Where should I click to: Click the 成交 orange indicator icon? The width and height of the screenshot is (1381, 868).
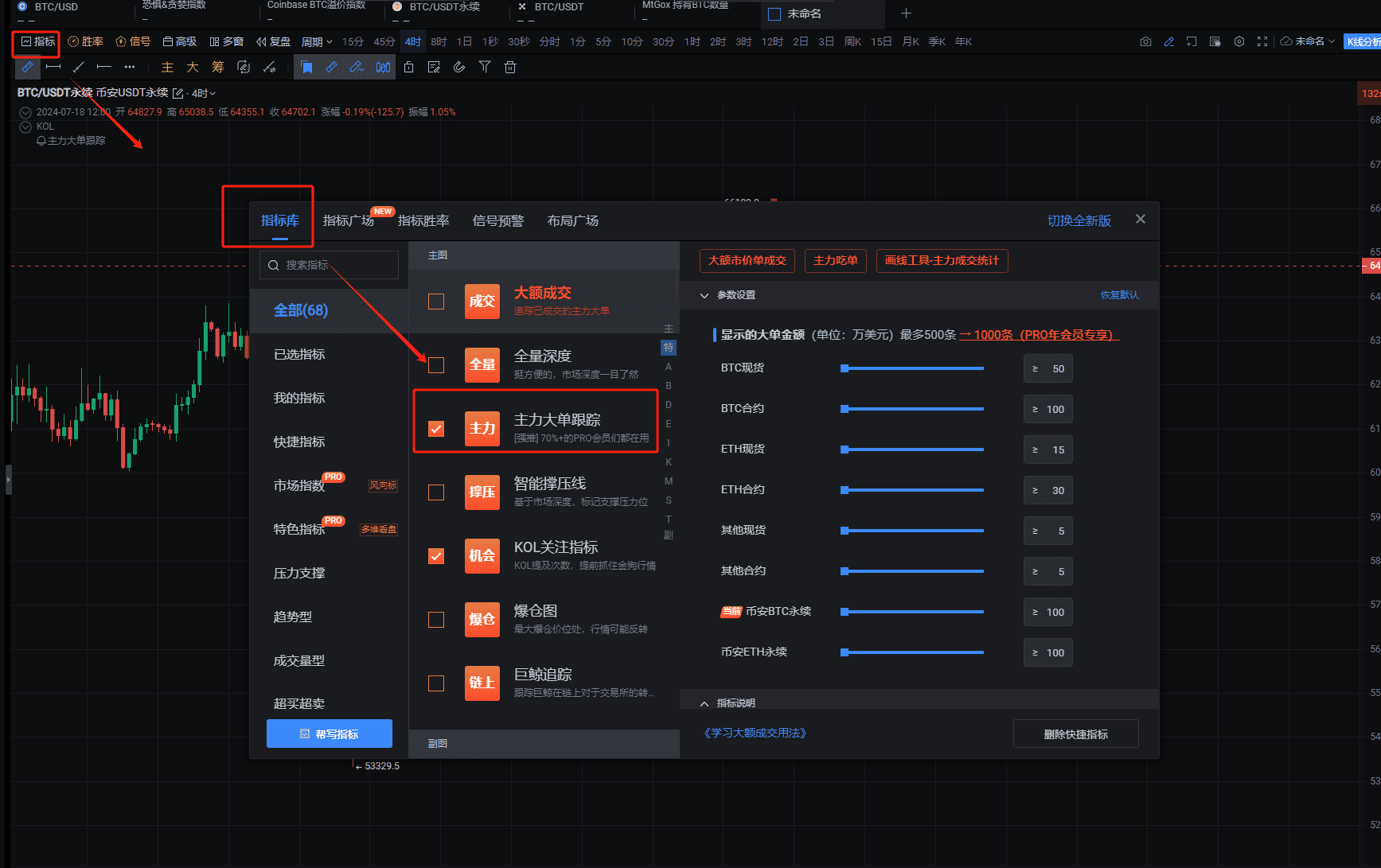(482, 302)
